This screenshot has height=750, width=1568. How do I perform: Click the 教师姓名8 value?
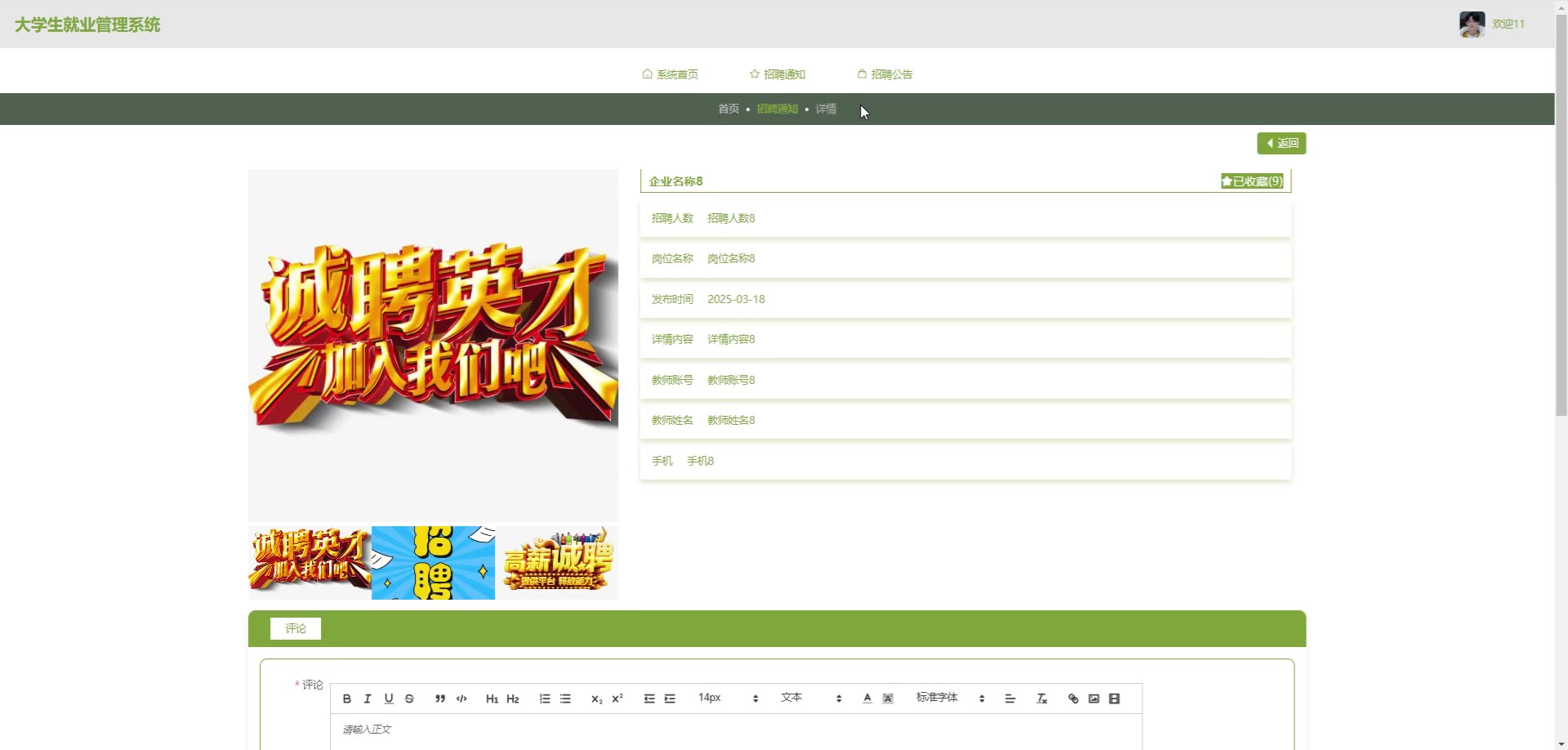click(x=731, y=420)
